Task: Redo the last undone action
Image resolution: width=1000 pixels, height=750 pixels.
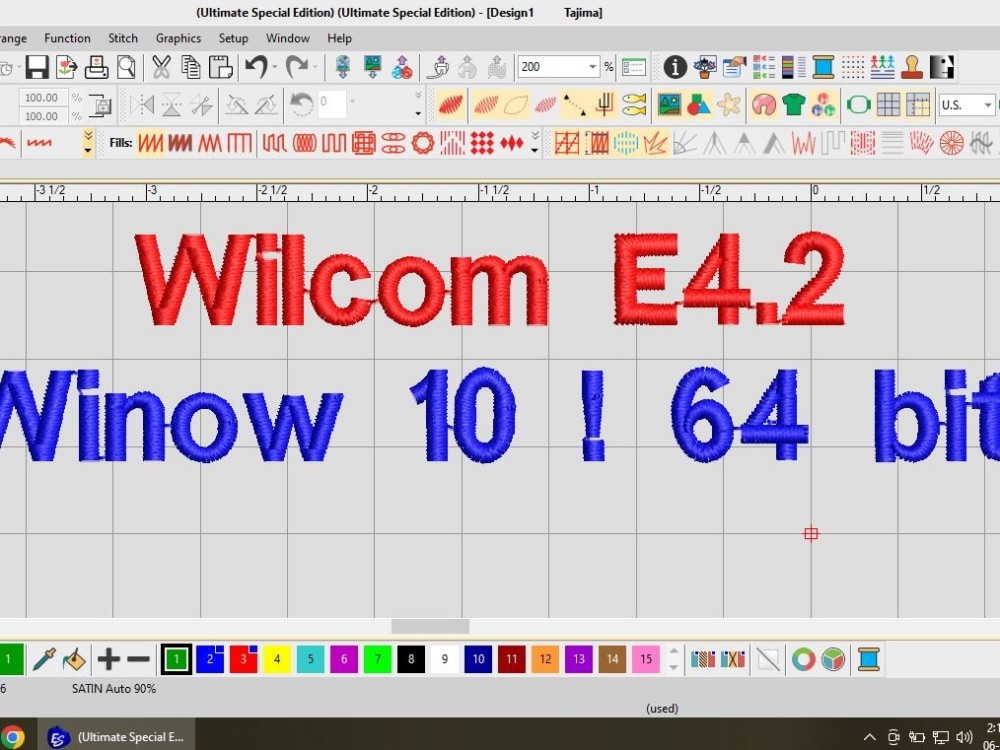Action: 297,67
